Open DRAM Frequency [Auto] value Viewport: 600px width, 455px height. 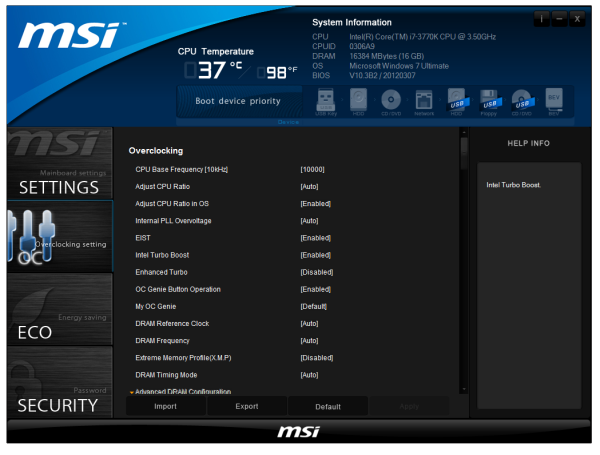(x=309, y=341)
